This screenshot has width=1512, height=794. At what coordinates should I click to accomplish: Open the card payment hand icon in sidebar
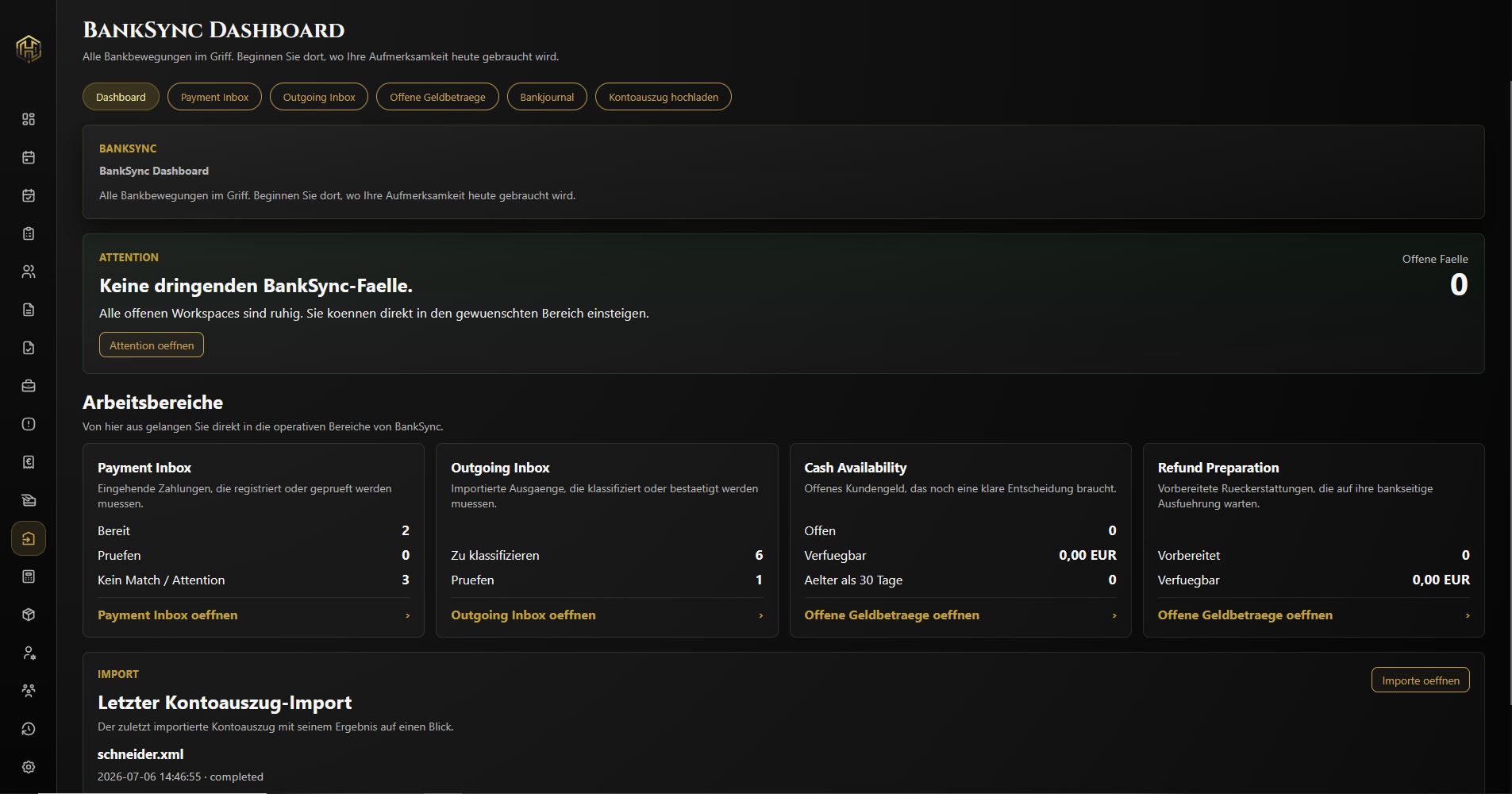click(29, 500)
